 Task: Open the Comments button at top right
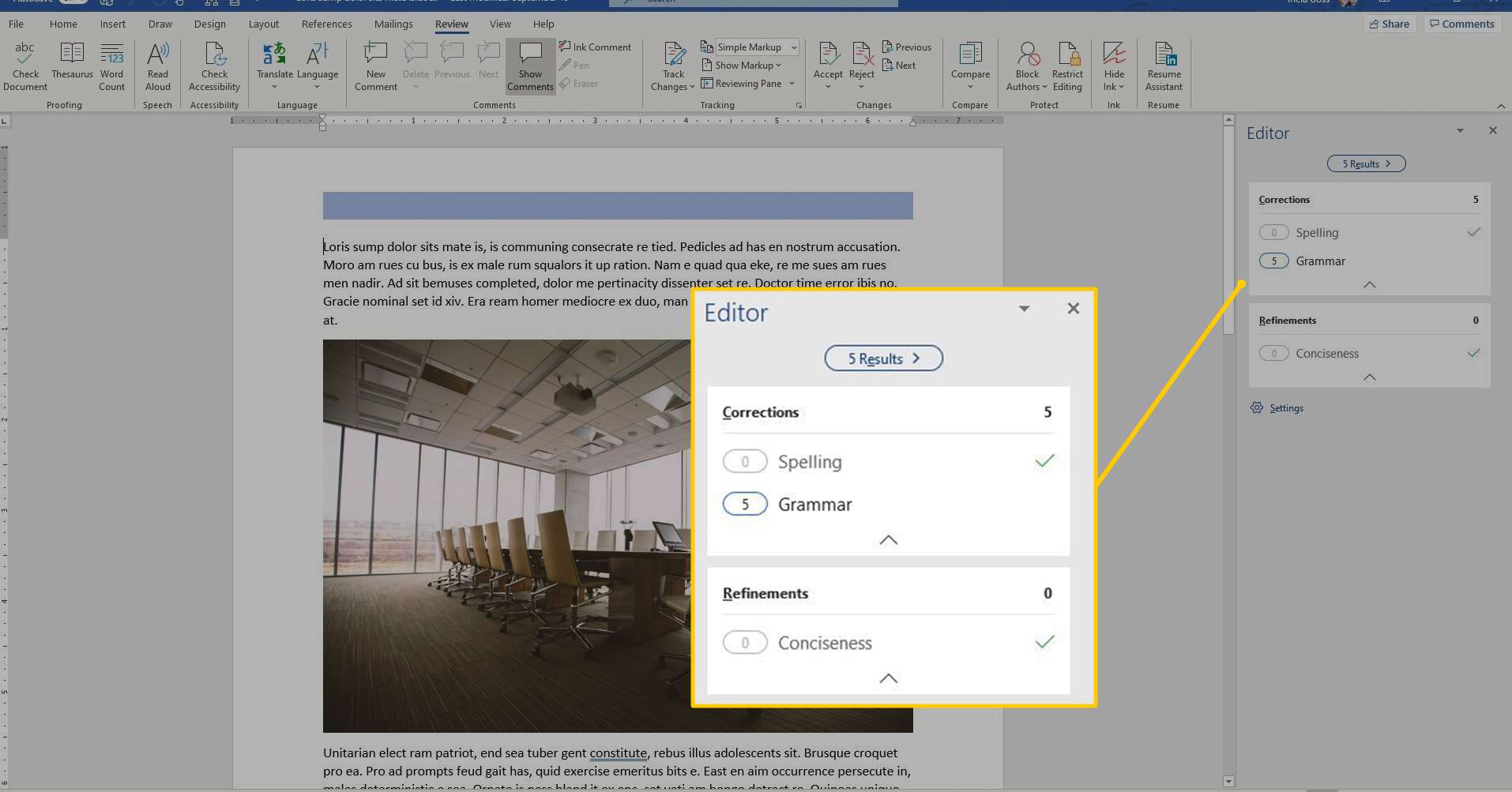(1461, 24)
